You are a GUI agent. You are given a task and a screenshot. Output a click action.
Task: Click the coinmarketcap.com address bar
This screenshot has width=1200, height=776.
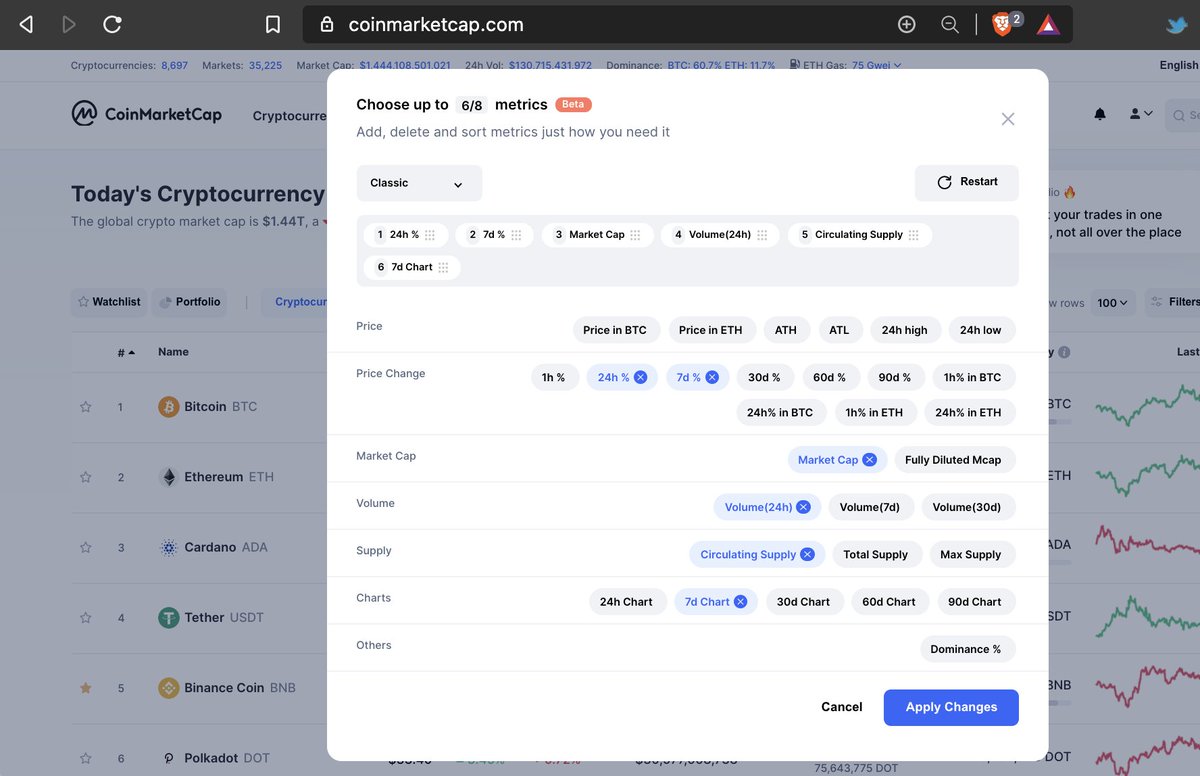pyautogui.click(x=687, y=24)
